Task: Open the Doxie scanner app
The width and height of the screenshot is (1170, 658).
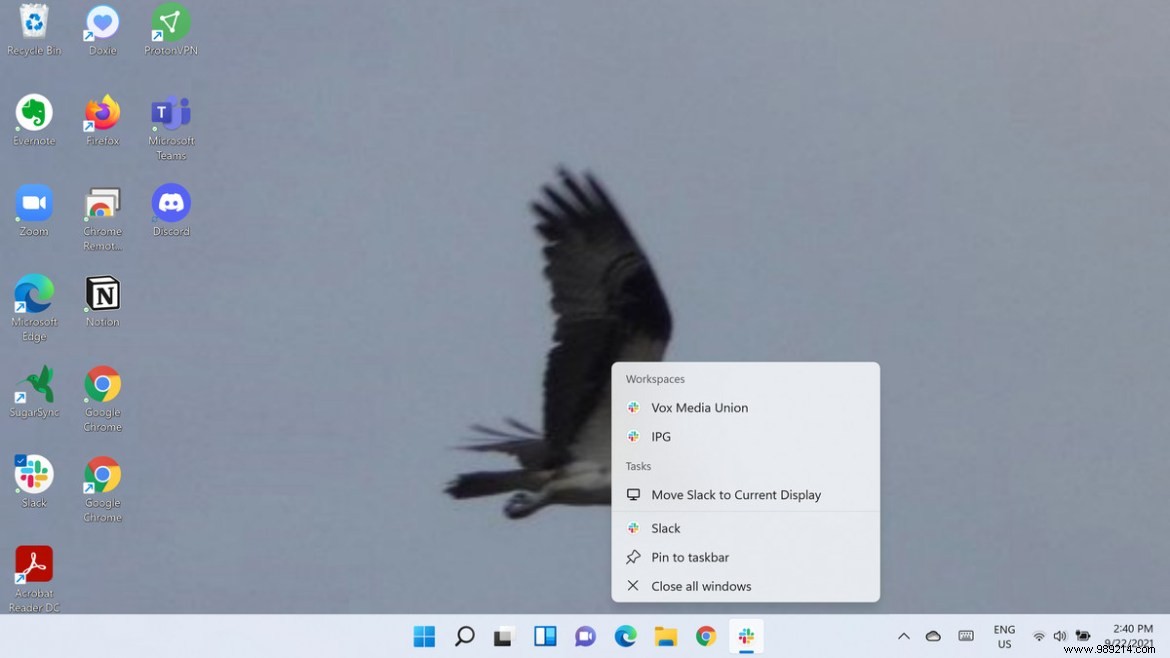Action: [x=101, y=22]
